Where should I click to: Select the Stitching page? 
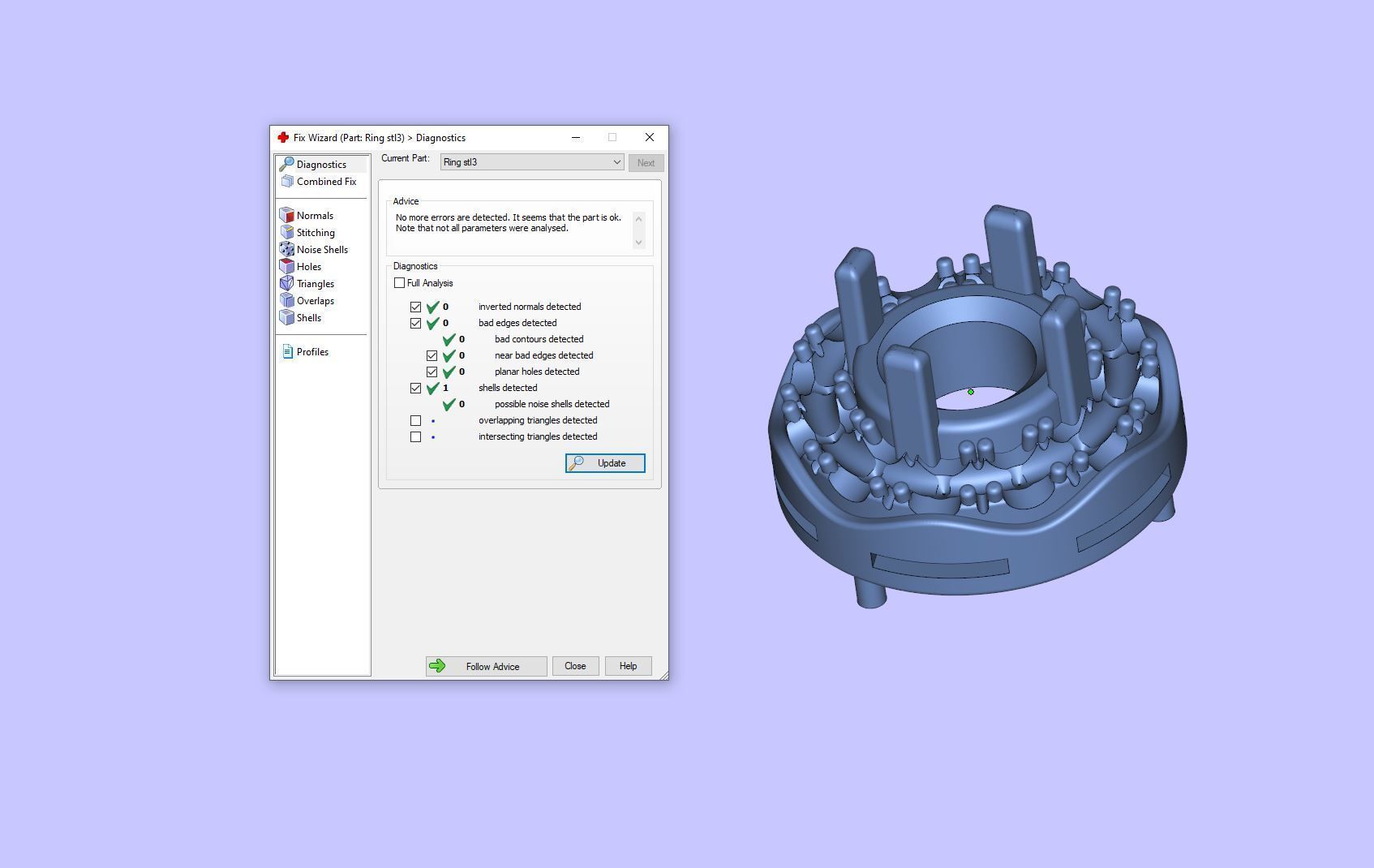[316, 232]
